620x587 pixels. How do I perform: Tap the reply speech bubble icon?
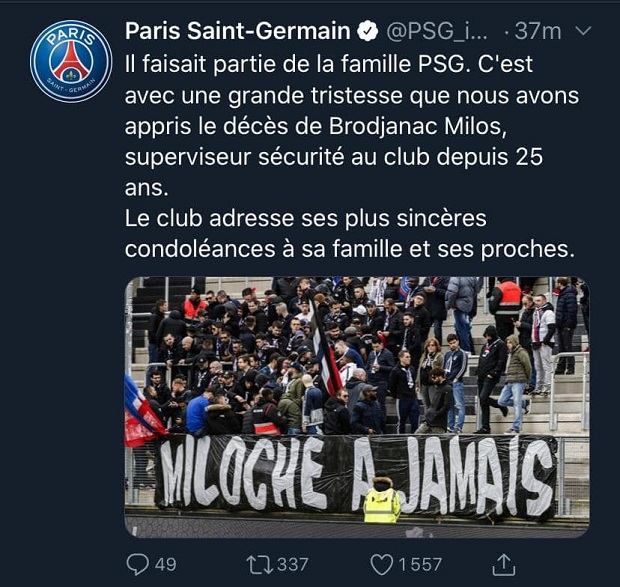[137, 564]
